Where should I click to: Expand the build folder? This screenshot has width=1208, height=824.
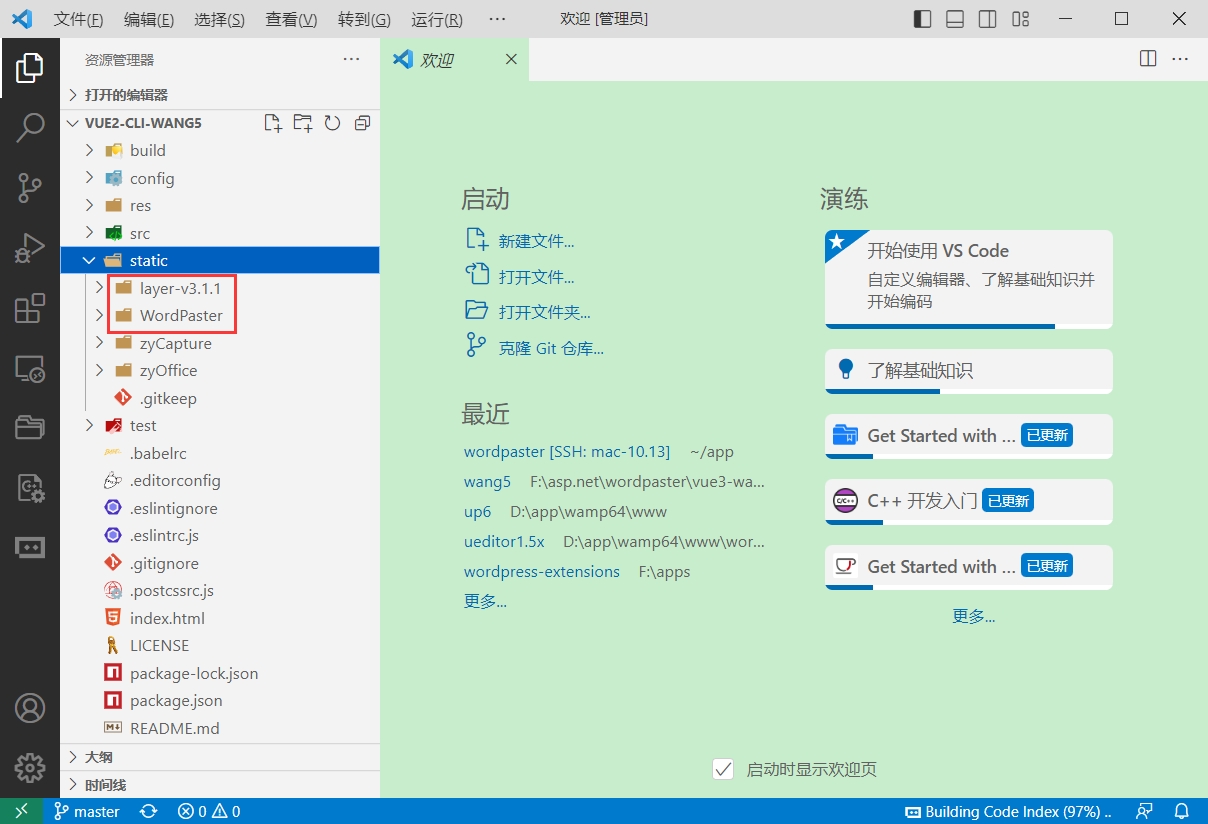click(147, 150)
